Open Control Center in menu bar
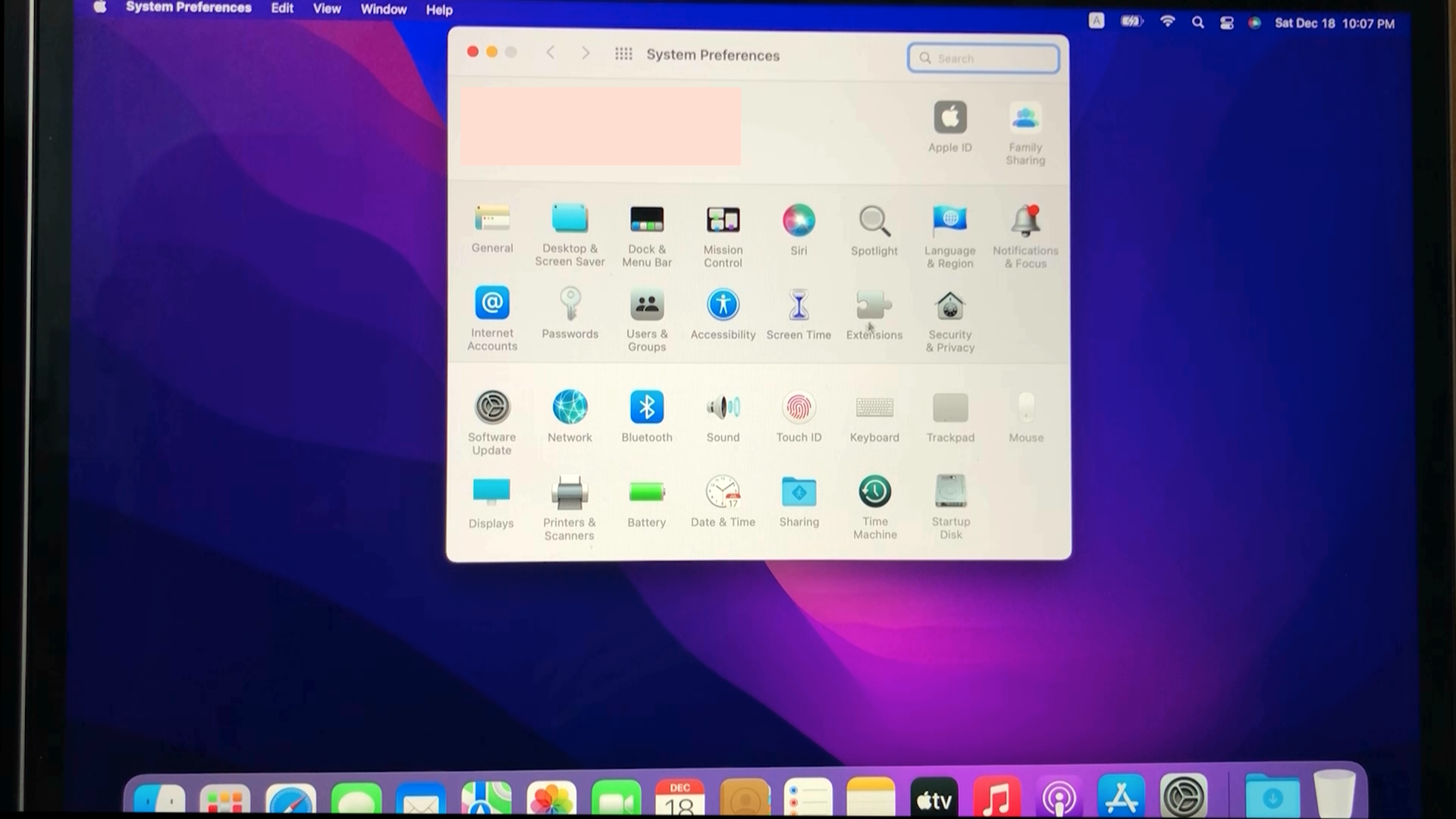 point(1226,23)
